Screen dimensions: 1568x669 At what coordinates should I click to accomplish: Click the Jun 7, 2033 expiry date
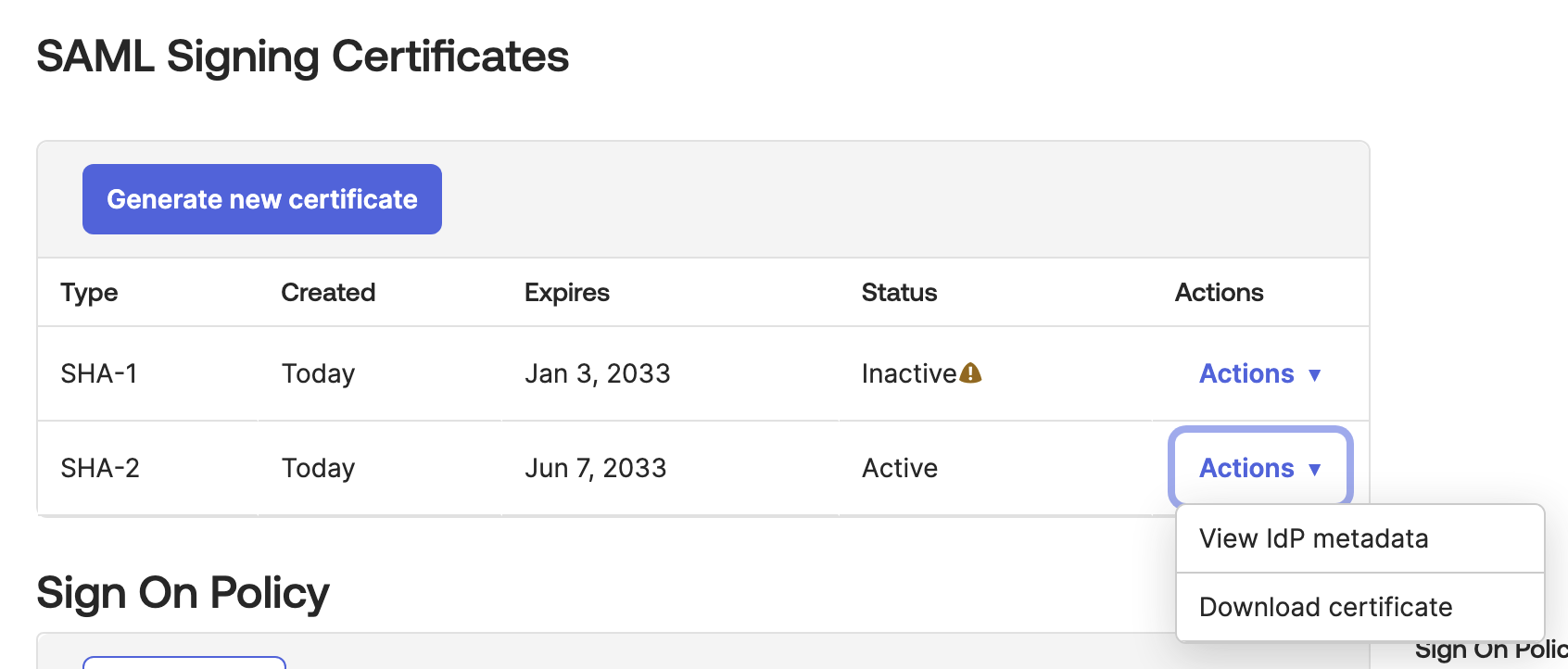click(x=595, y=468)
